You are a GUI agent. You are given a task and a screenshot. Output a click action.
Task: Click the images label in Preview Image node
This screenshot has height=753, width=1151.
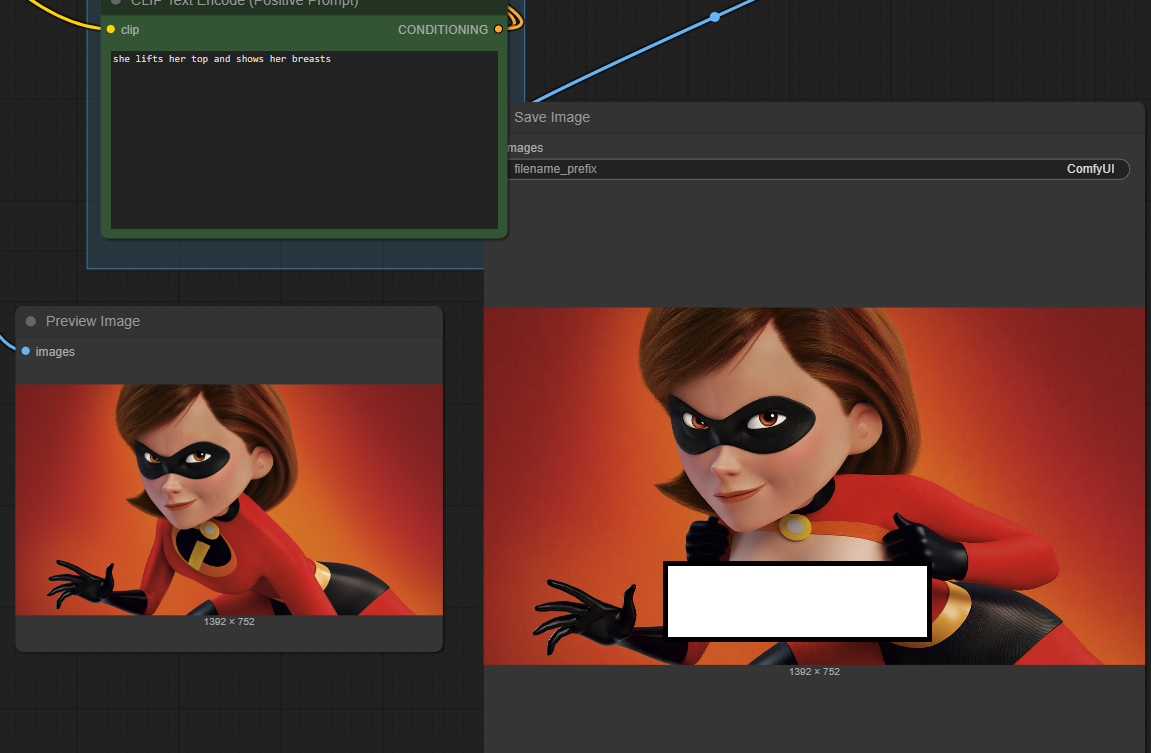point(55,352)
